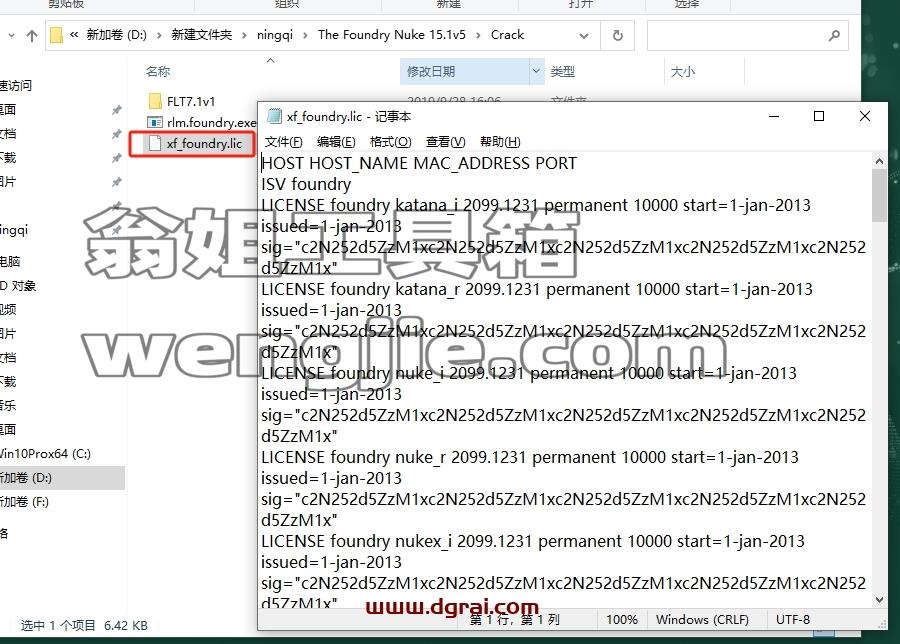Sort files by 大小 column
Viewport: 900px width, 644px height.
(x=683, y=72)
